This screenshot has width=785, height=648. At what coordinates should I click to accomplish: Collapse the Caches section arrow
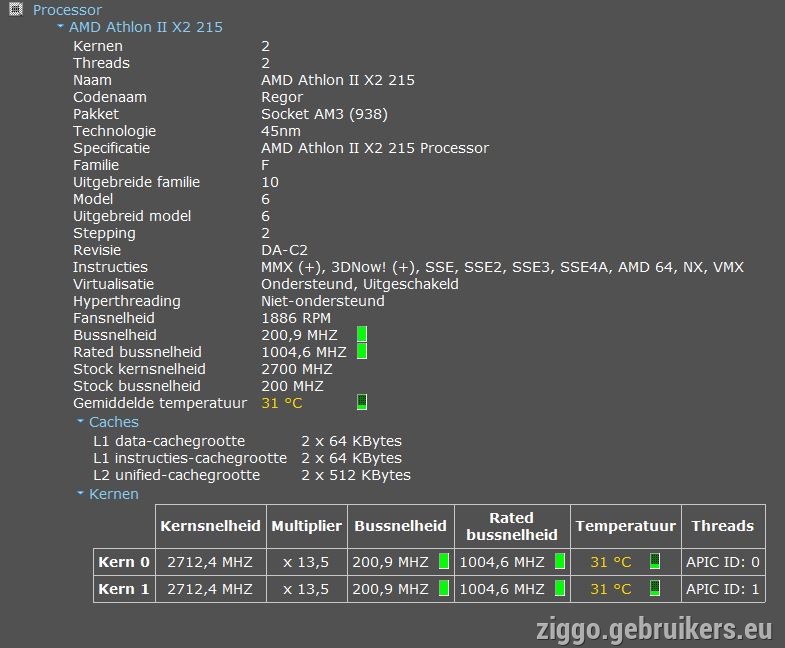(x=80, y=421)
